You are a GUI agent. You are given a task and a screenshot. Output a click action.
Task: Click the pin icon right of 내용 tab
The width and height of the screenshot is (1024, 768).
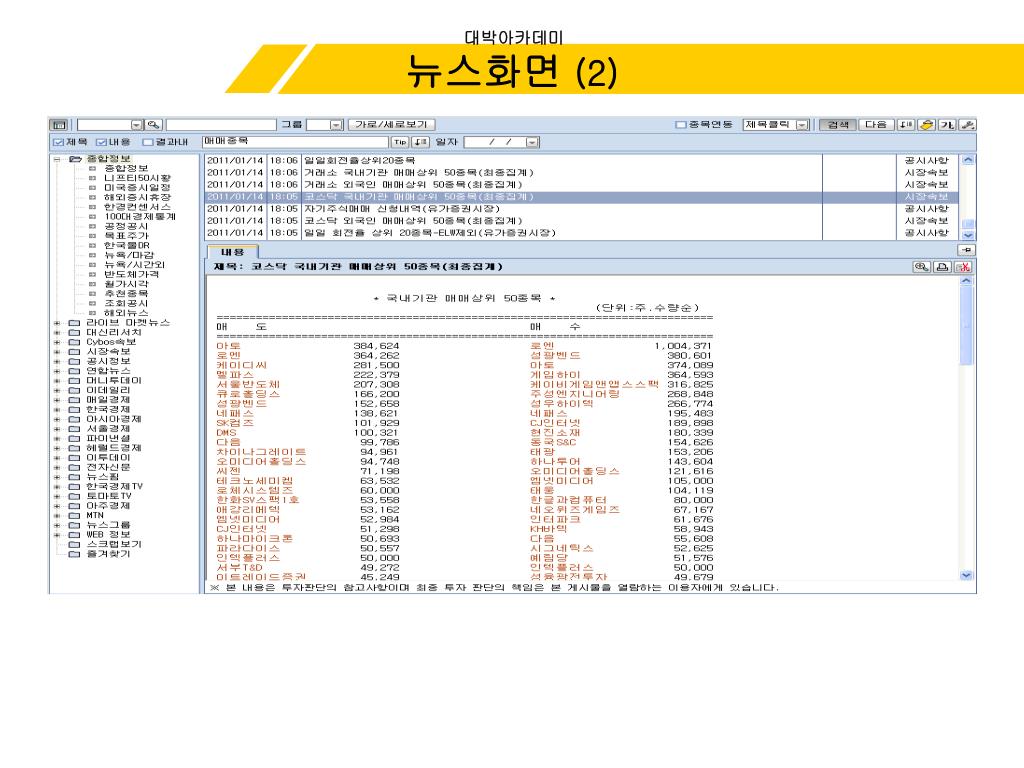point(967,250)
